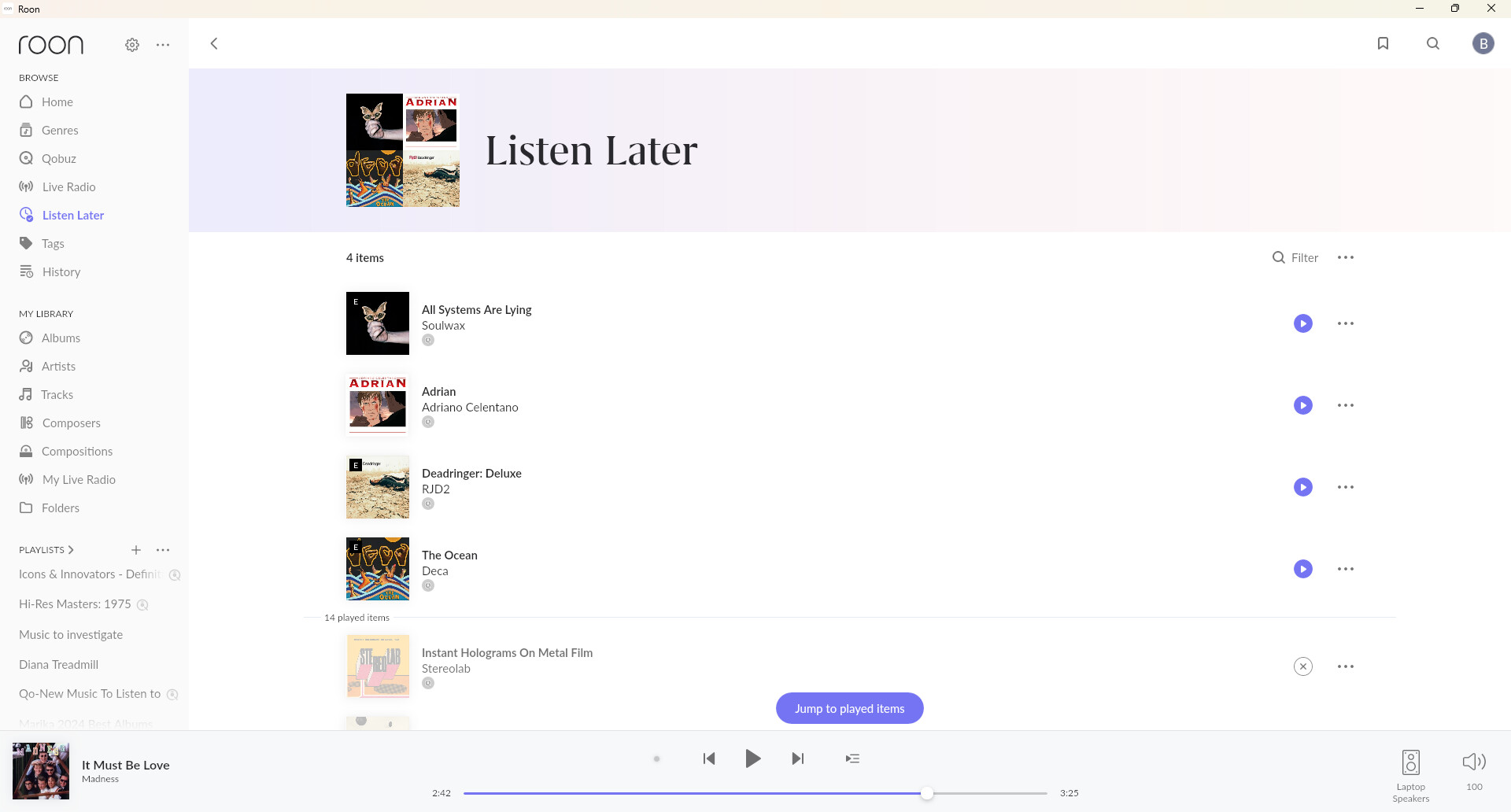Open Adrian album cover thumbnail
Viewport: 1511px width, 812px height.
coord(378,405)
